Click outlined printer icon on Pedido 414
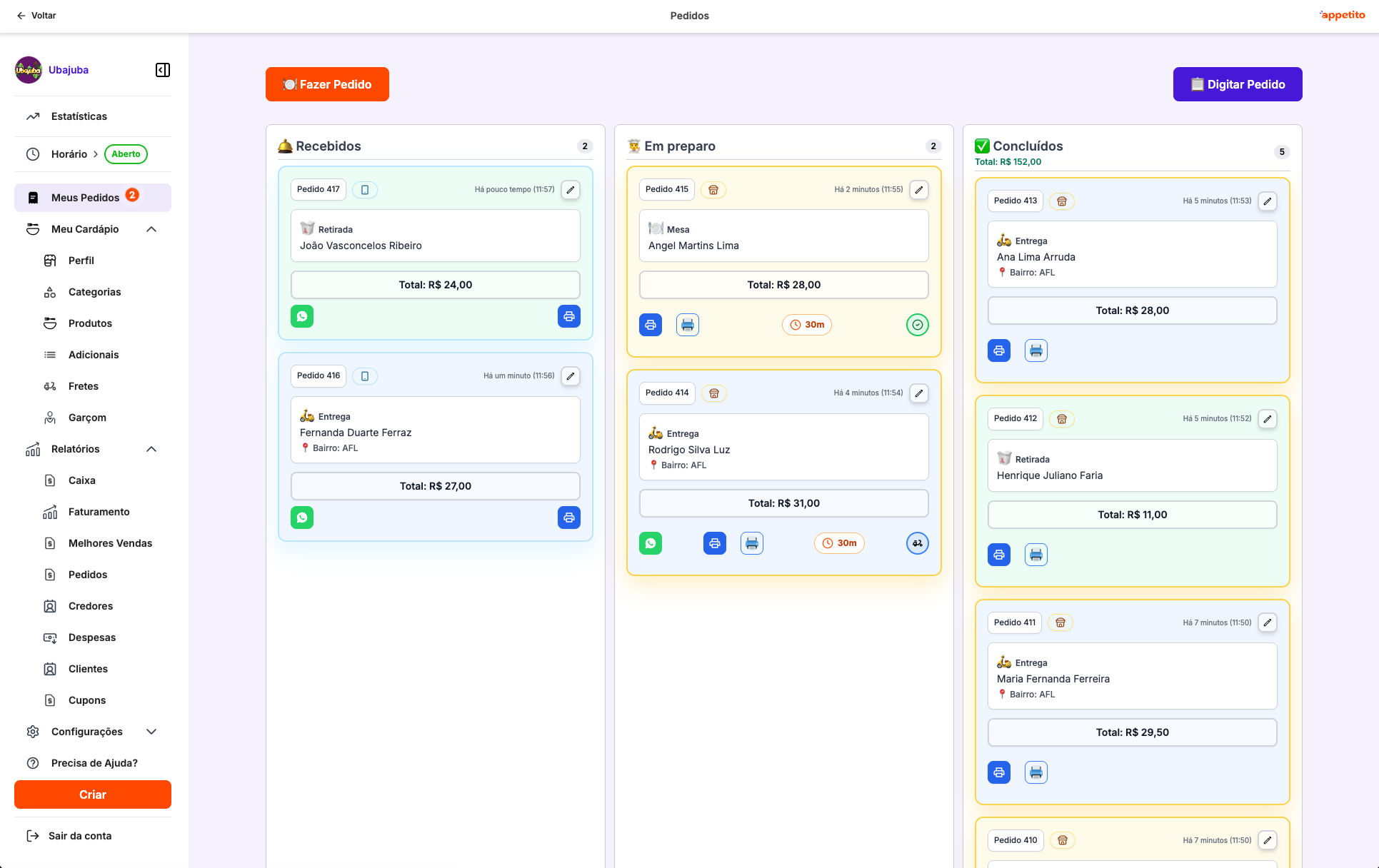1379x868 pixels. pos(752,543)
